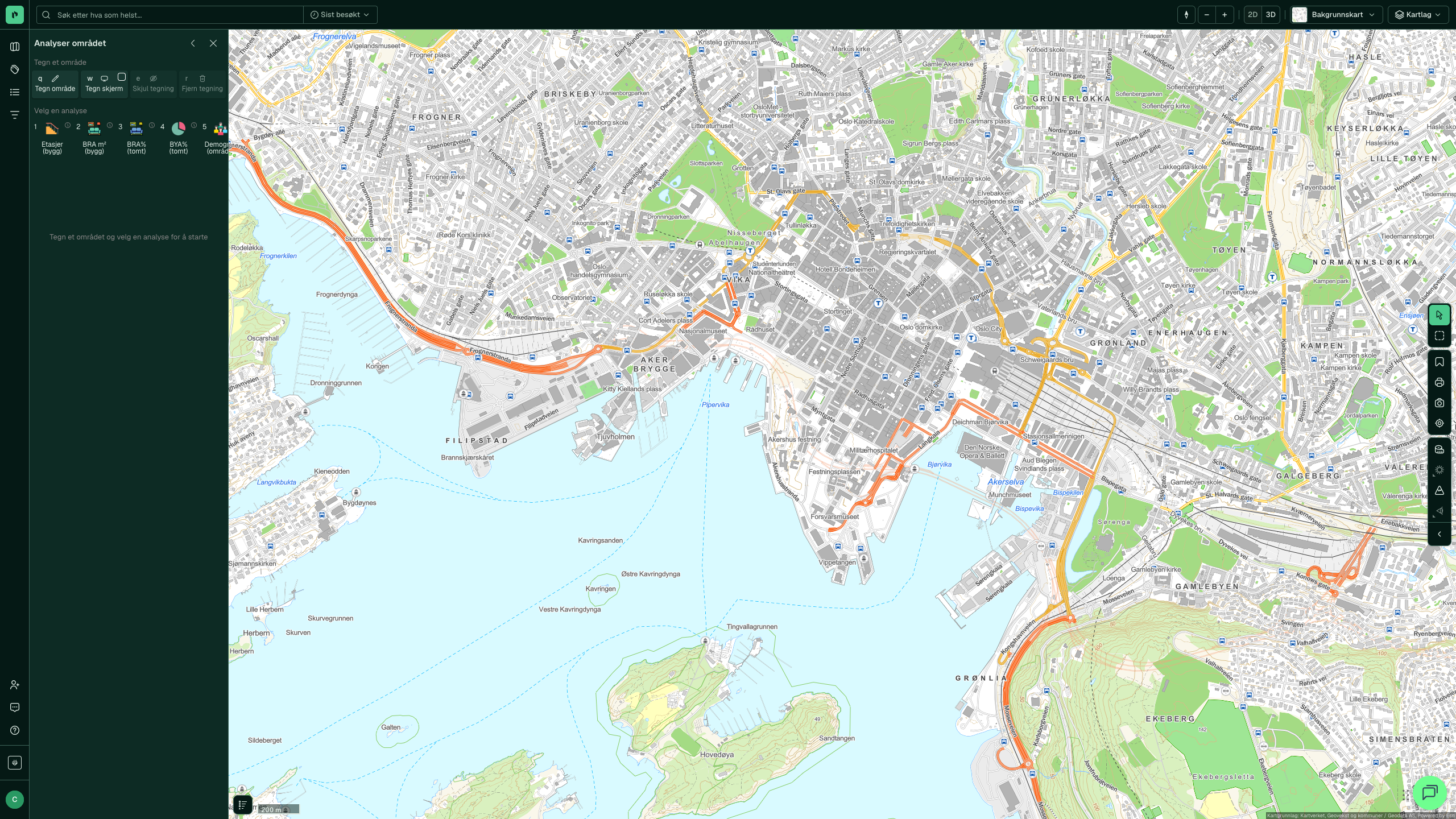Select analysis 5 Demografi (område)
This screenshot has width=1456, height=819.
[217, 138]
